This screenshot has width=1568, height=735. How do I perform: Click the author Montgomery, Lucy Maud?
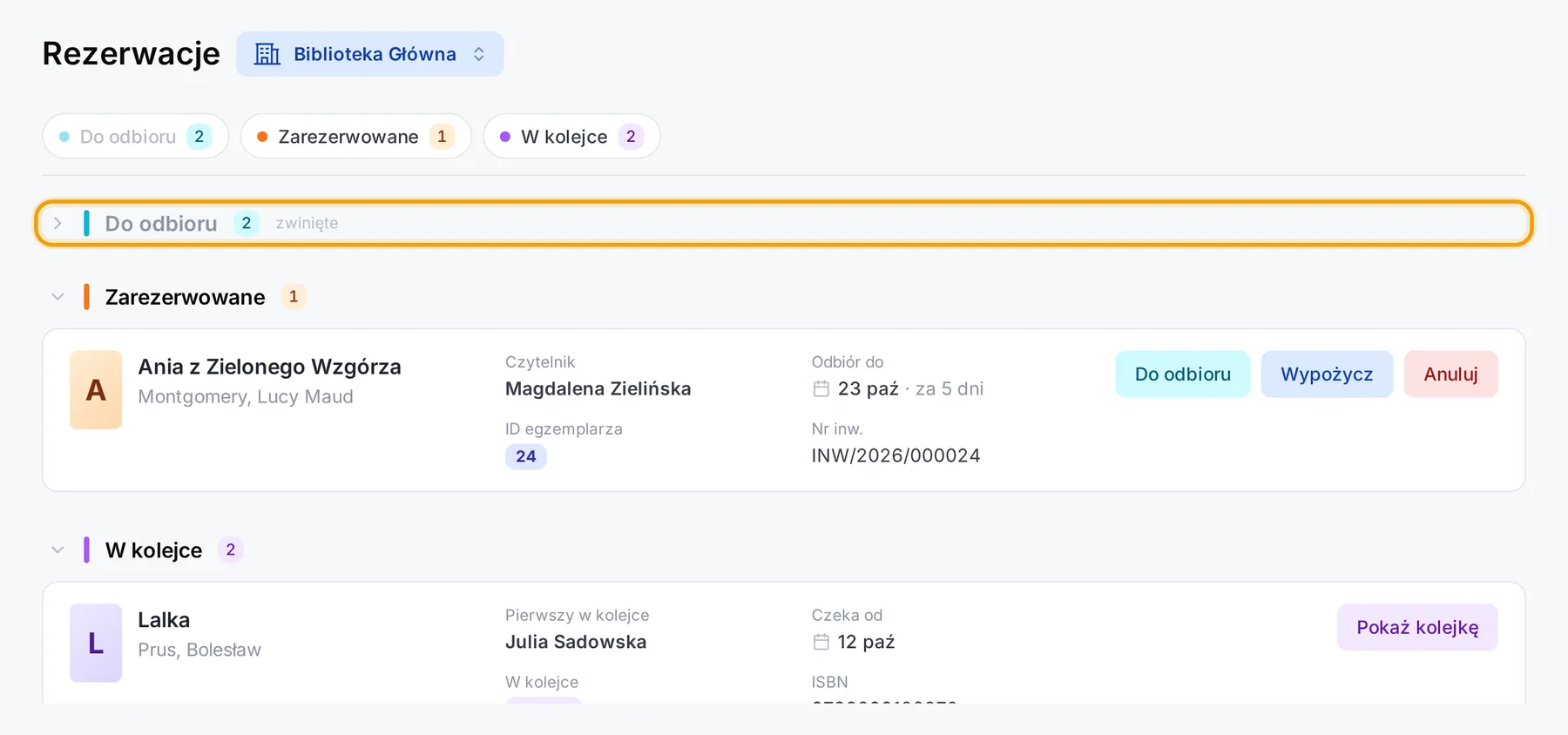(x=246, y=397)
